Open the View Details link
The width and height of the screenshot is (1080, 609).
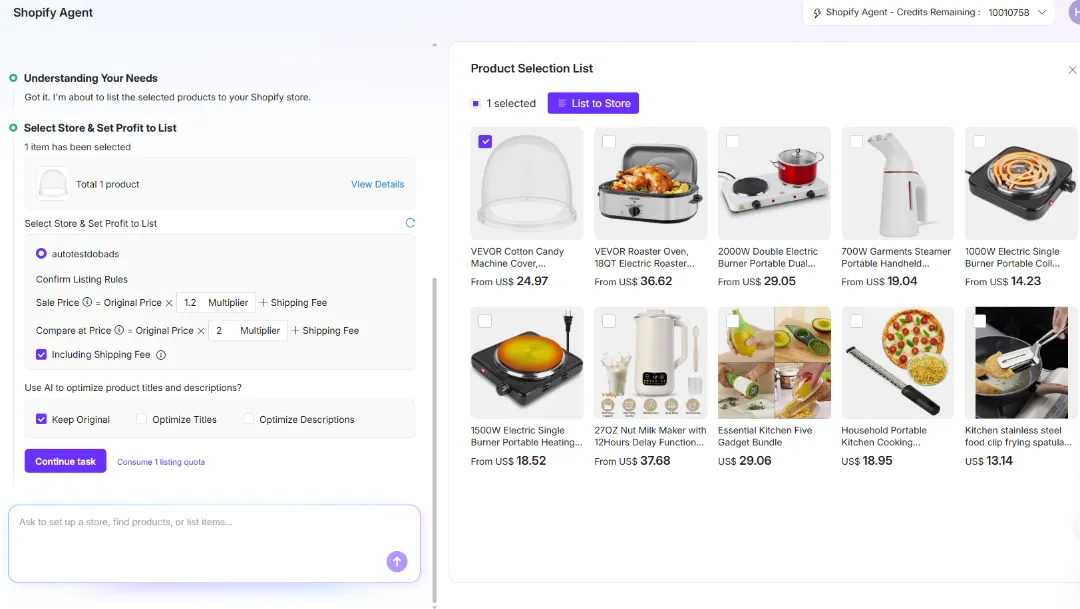tap(377, 184)
